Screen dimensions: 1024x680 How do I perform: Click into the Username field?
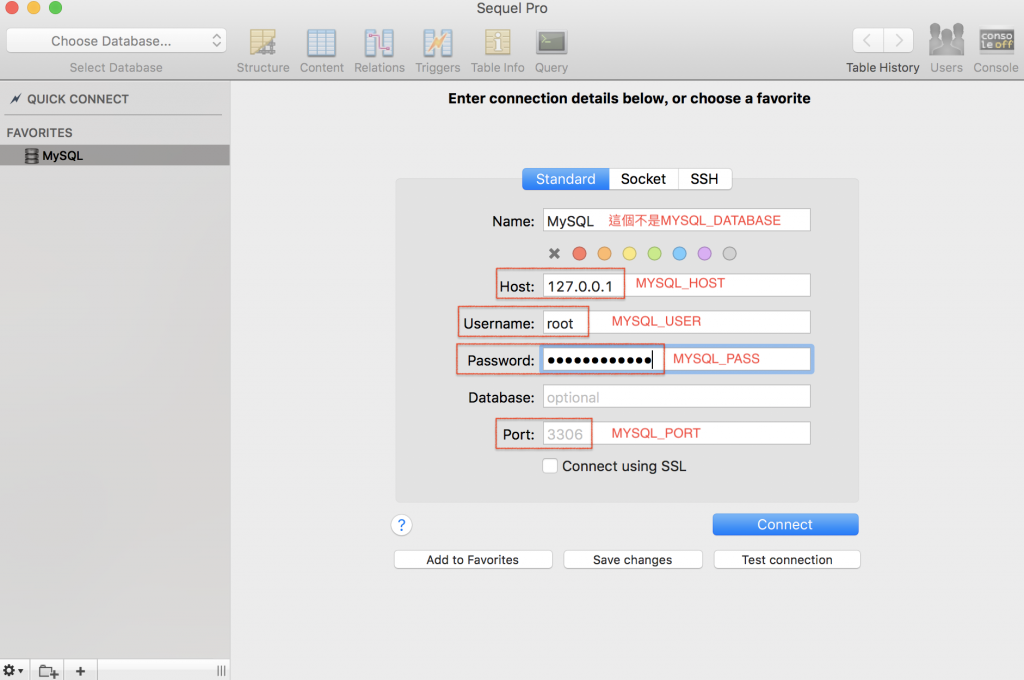[677, 322]
